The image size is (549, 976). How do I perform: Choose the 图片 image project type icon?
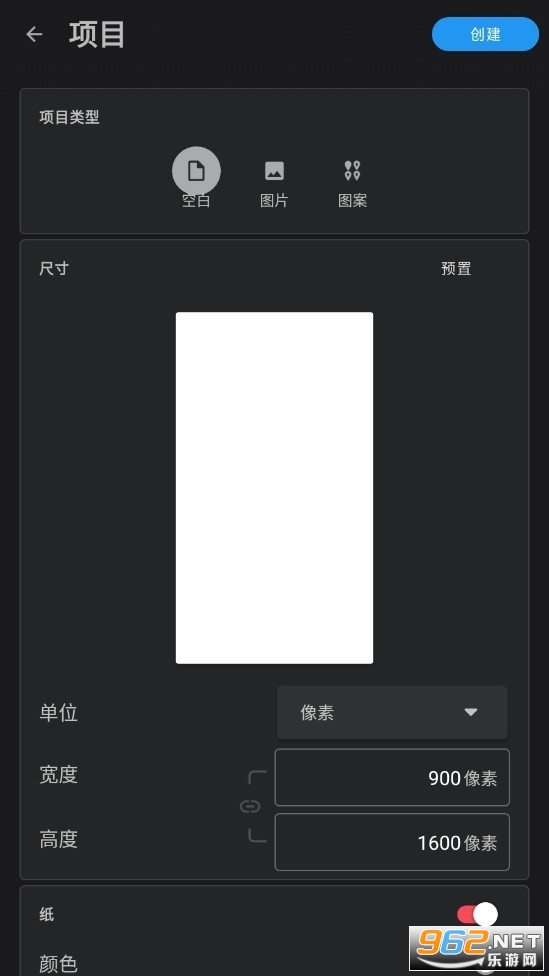pyautogui.click(x=274, y=171)
